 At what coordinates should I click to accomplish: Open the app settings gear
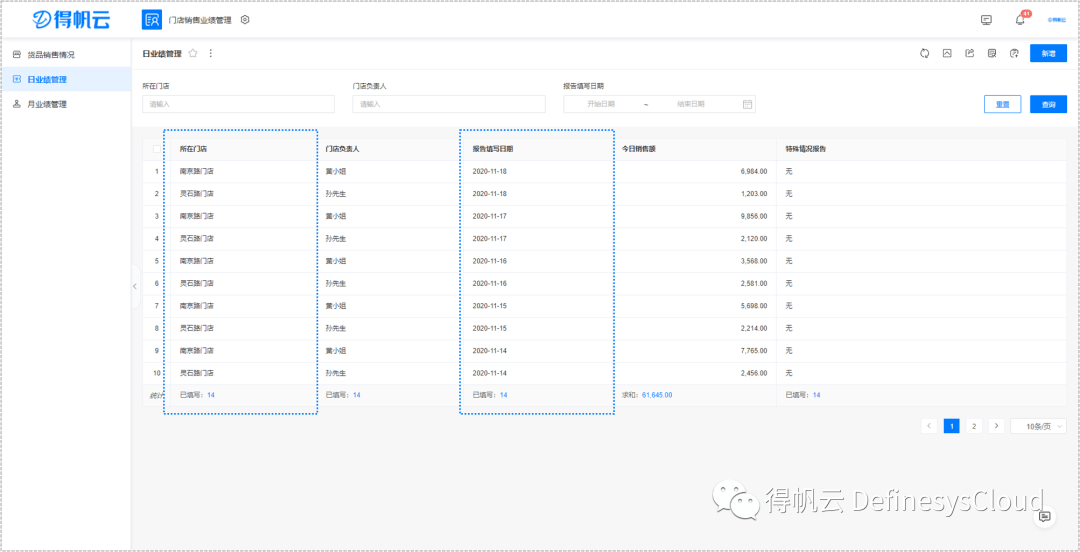[x=245, y=20]
